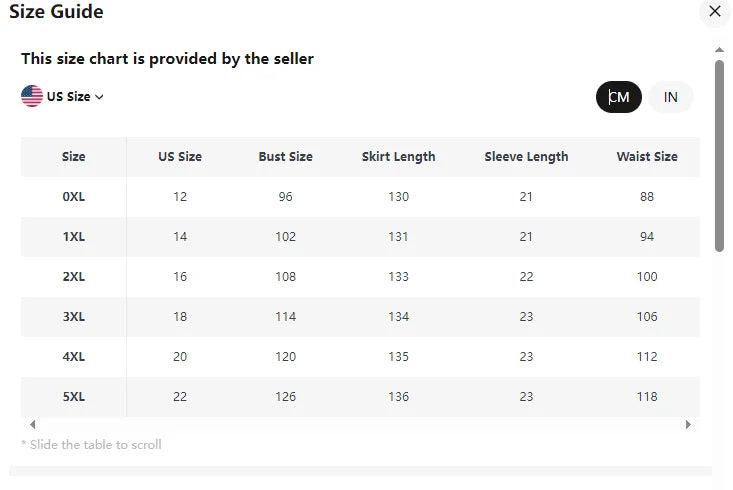Click the US flag icon

32,96
